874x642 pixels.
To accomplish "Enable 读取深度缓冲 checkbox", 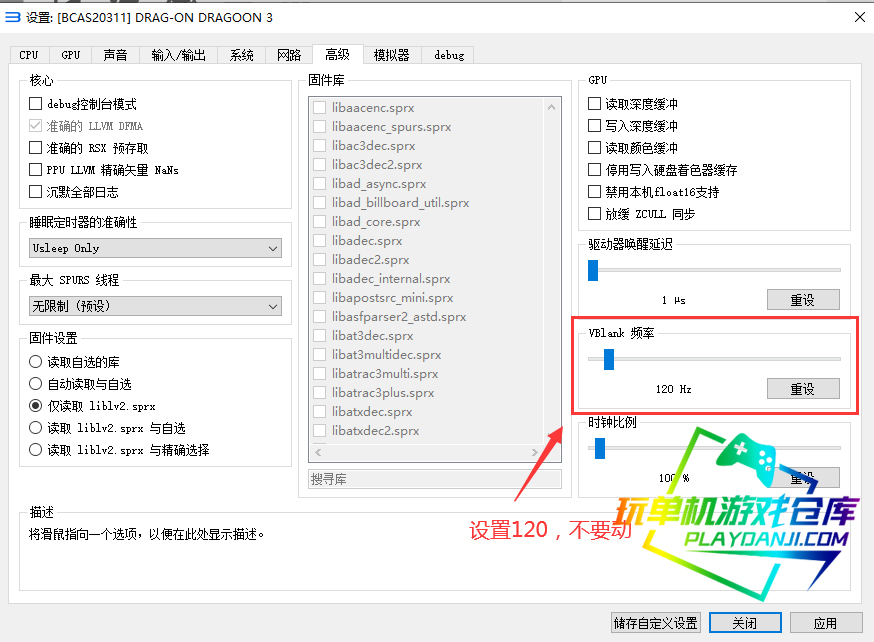I will click(595, 104).
